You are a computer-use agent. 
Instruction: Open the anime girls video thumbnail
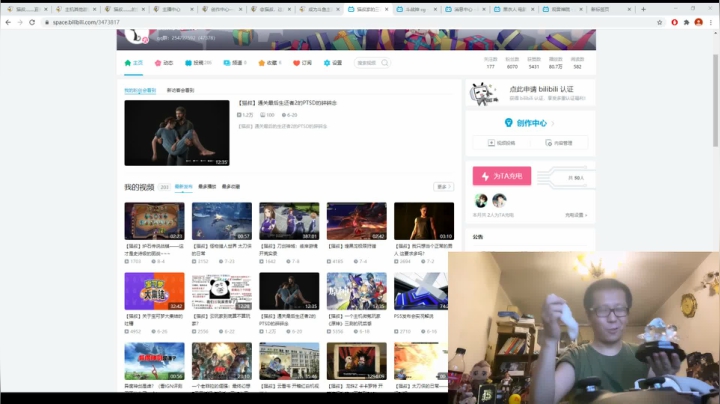point(289,221)
